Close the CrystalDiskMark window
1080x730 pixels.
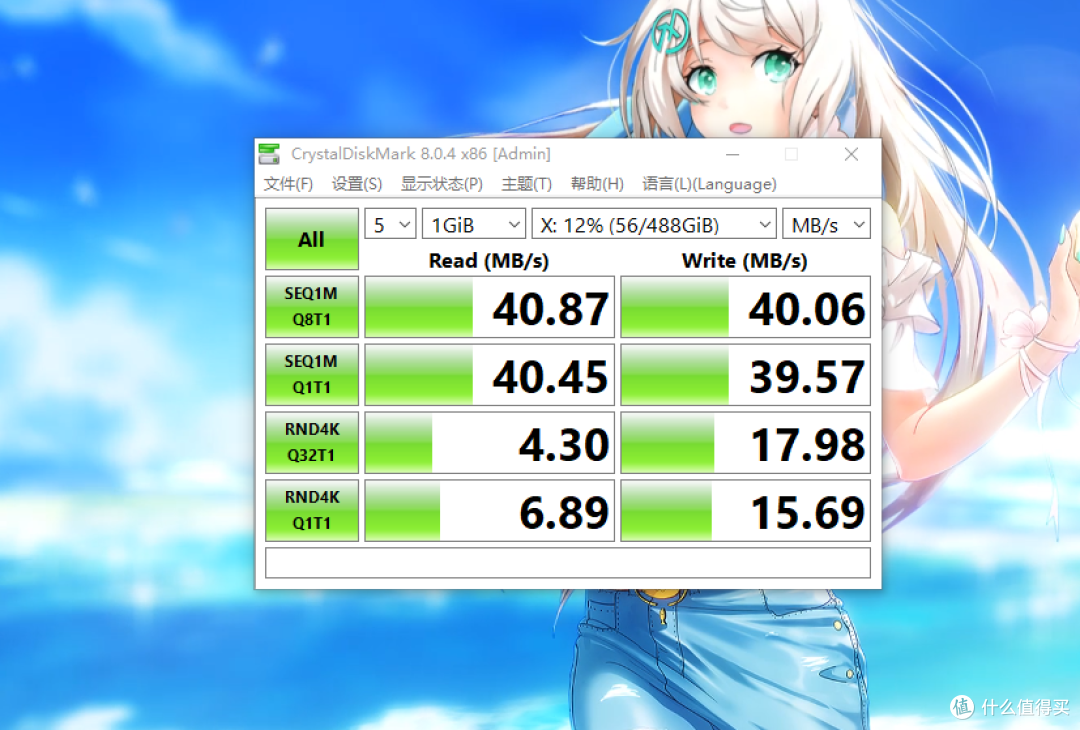pyautogui.click(x=851, y=154)
